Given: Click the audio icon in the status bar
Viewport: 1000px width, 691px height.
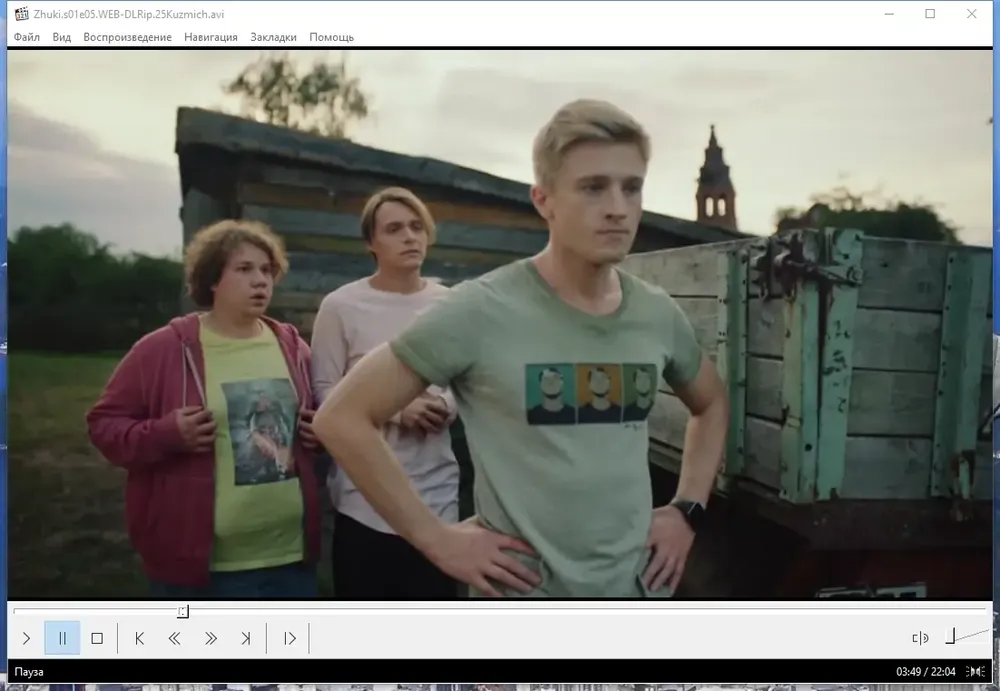Looking at the screenshot, I should tap(976, 671).
